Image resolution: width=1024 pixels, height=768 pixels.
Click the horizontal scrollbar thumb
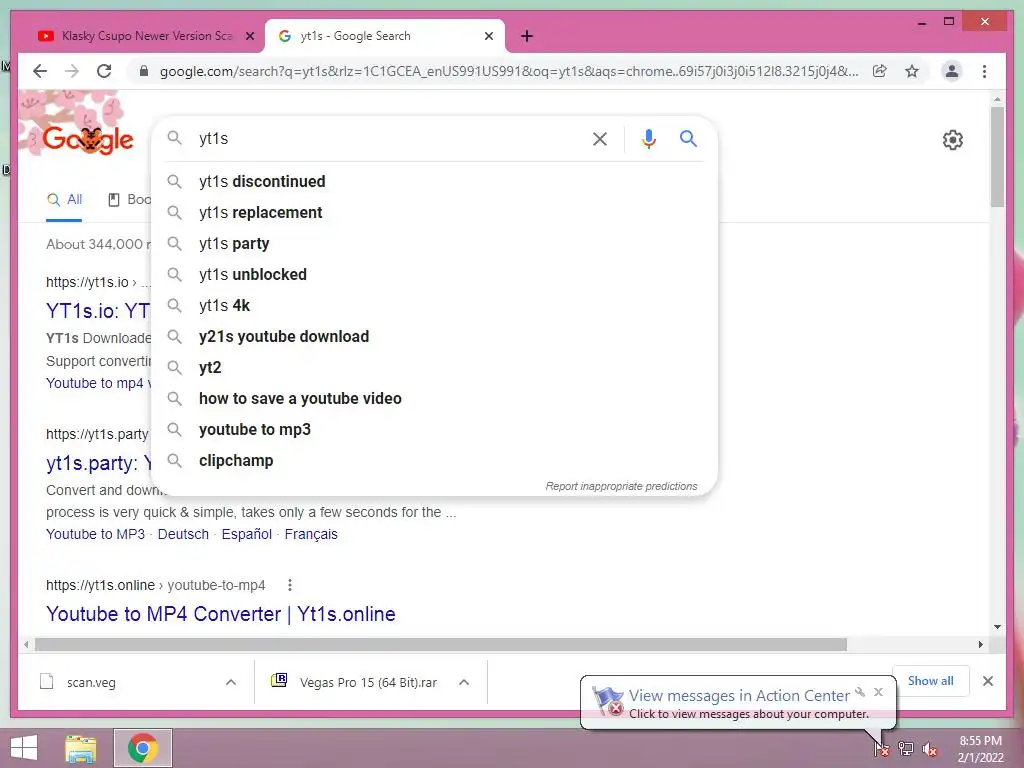tap(440, 645)
